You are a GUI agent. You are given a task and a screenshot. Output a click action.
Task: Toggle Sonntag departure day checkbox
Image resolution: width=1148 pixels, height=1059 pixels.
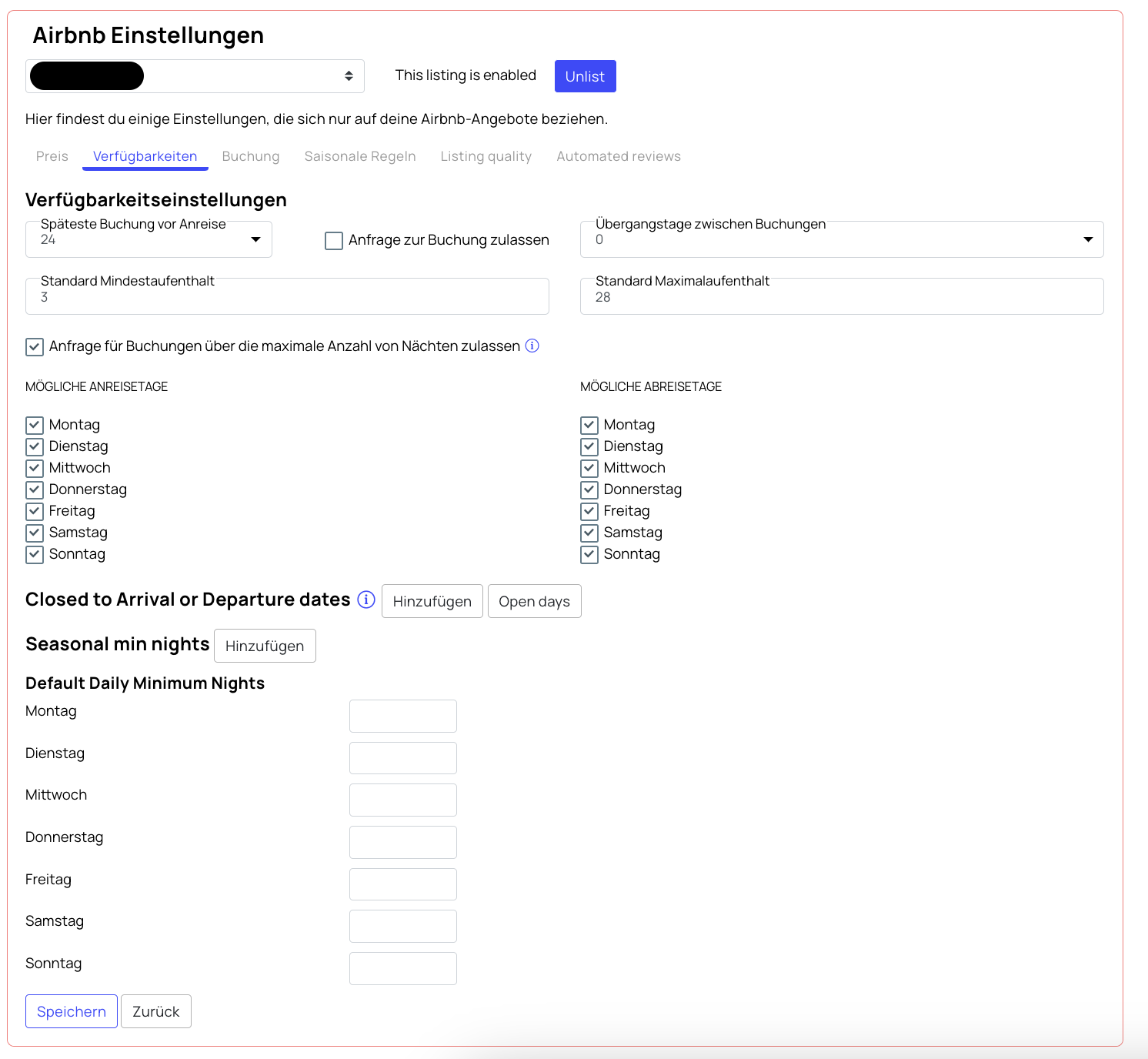point(589,554)
